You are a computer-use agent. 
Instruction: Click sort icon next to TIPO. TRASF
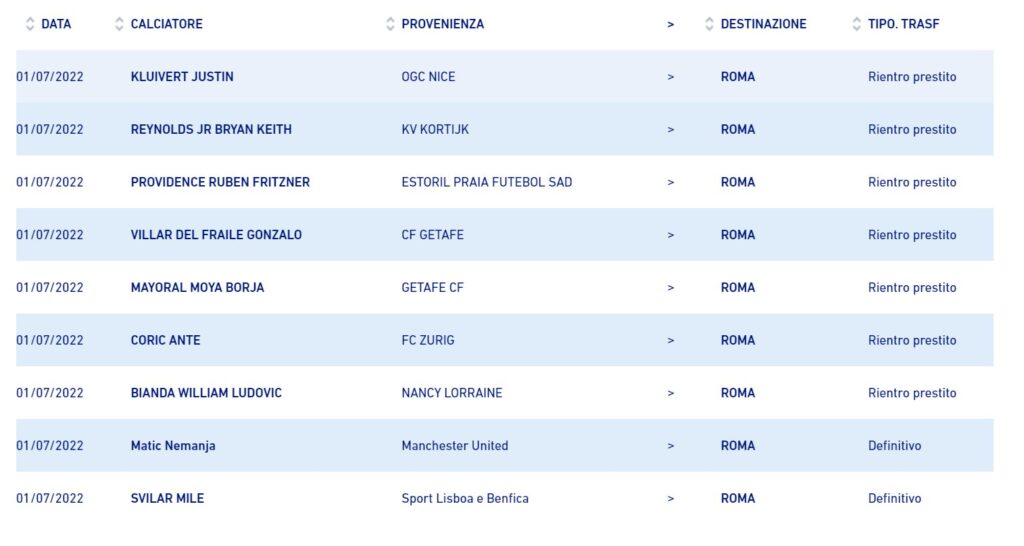click(857, 24)
